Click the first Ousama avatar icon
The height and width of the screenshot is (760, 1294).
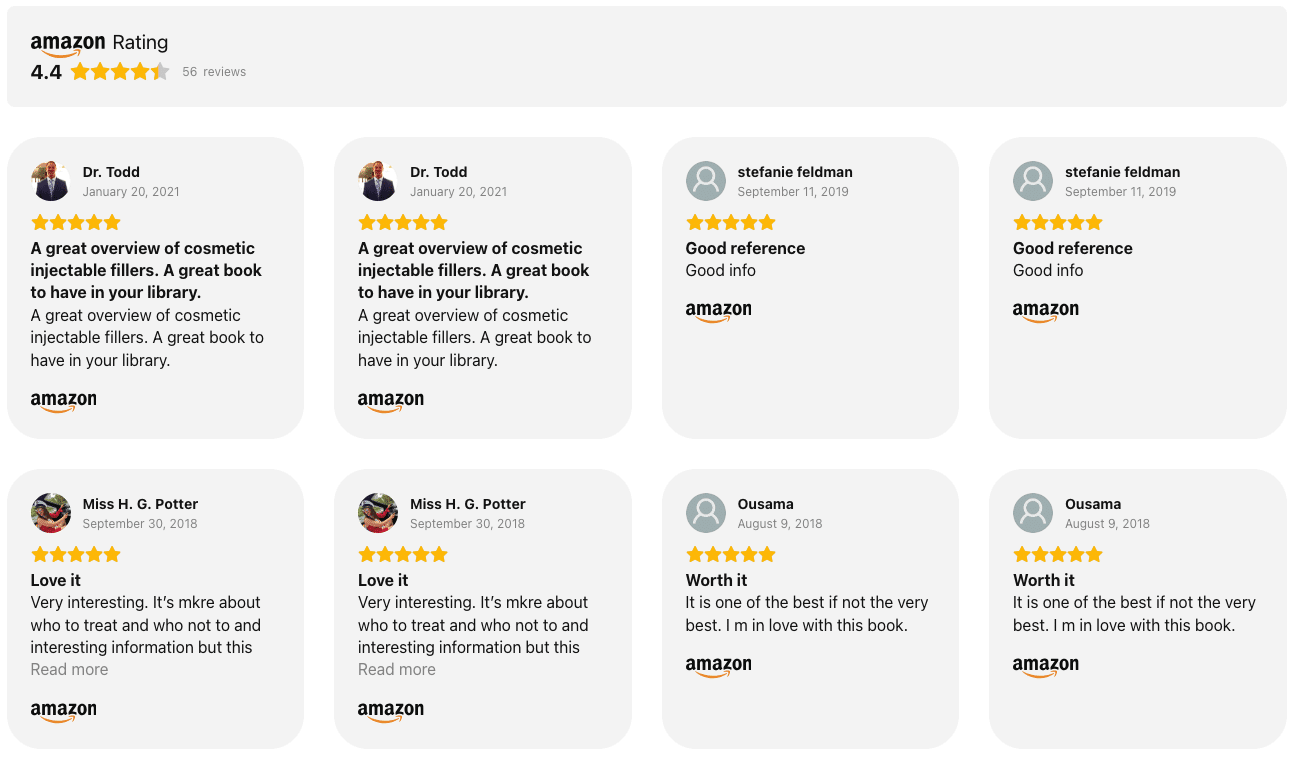point(706,513)
